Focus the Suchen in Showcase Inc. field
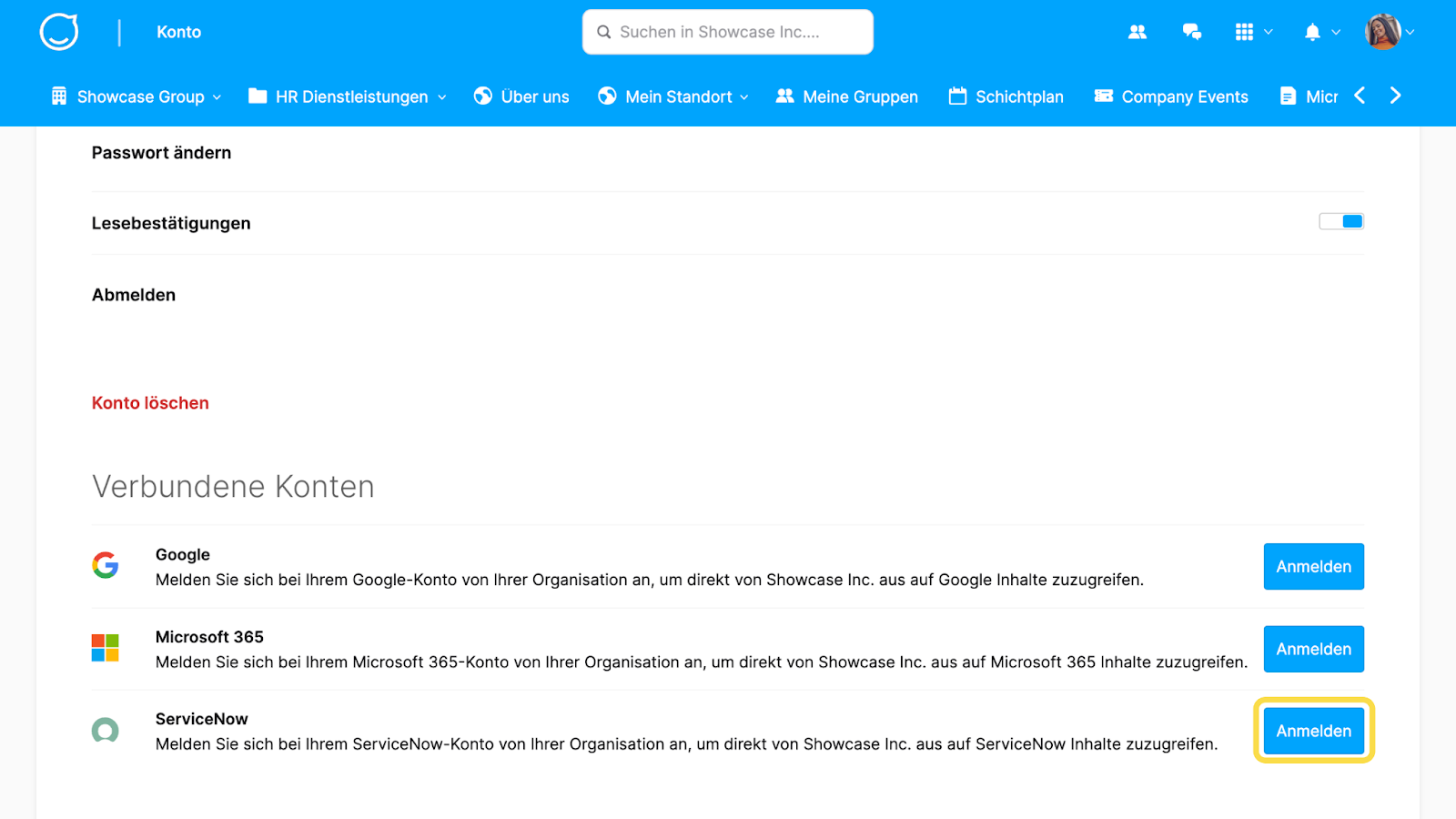Image resolution: width=1456 pixels, height=819 pixels. click(x=728, y=32)
